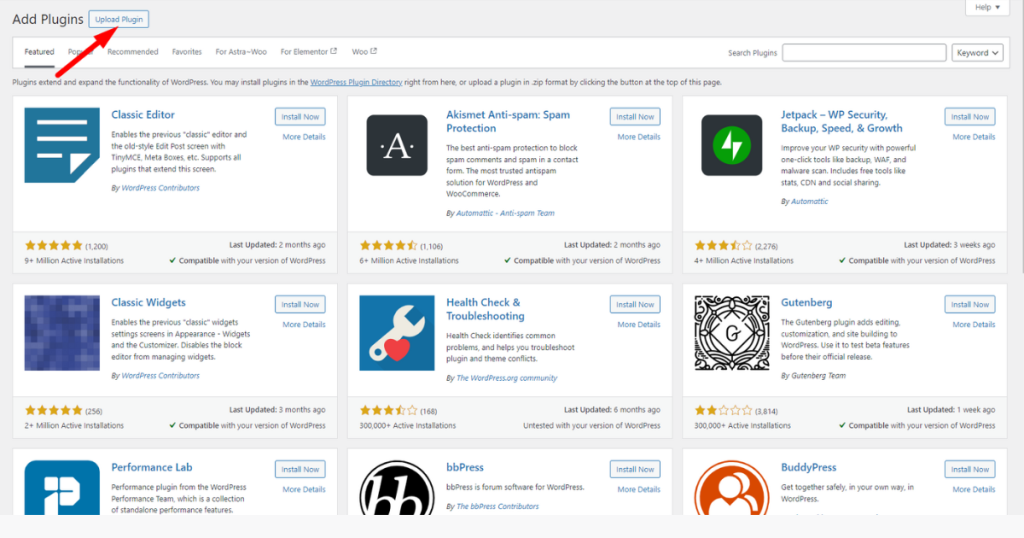Open WordPress Contributors author link under Classic Editor
1024x538 pixels.
(x=161, y=188)
